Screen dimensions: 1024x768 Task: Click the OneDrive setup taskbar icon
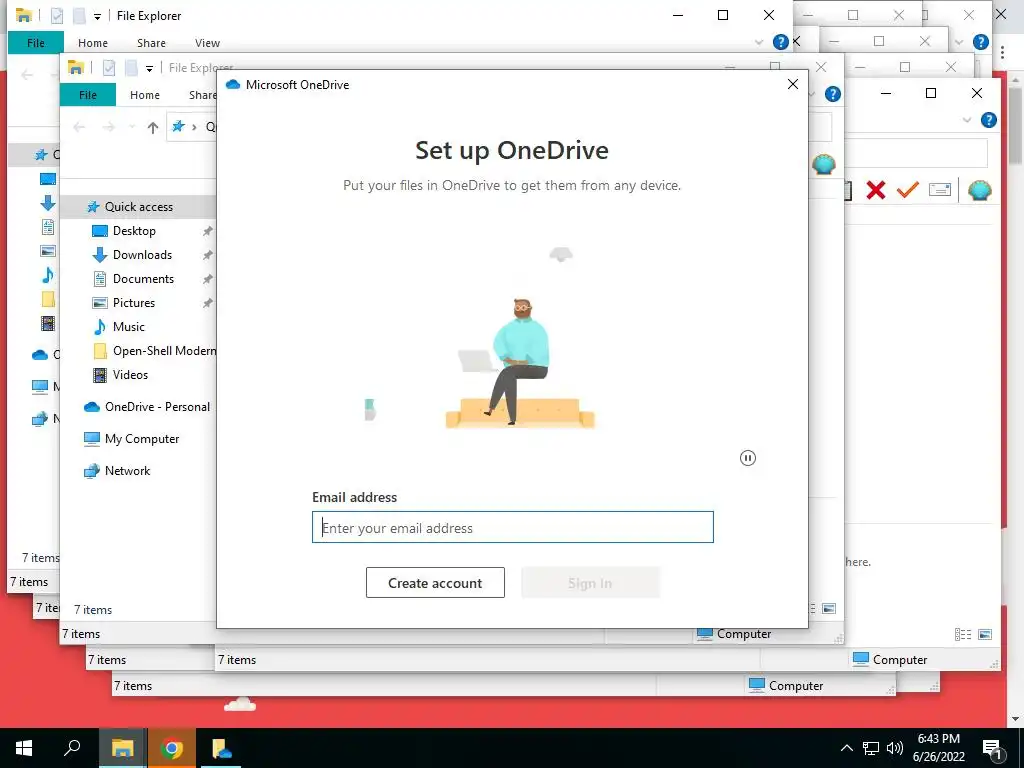pos(221,748)
